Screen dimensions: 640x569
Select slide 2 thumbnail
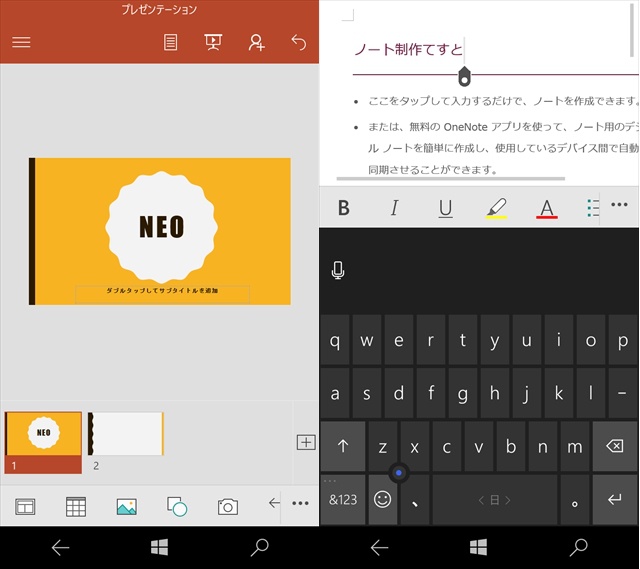[x=126, y=434]
